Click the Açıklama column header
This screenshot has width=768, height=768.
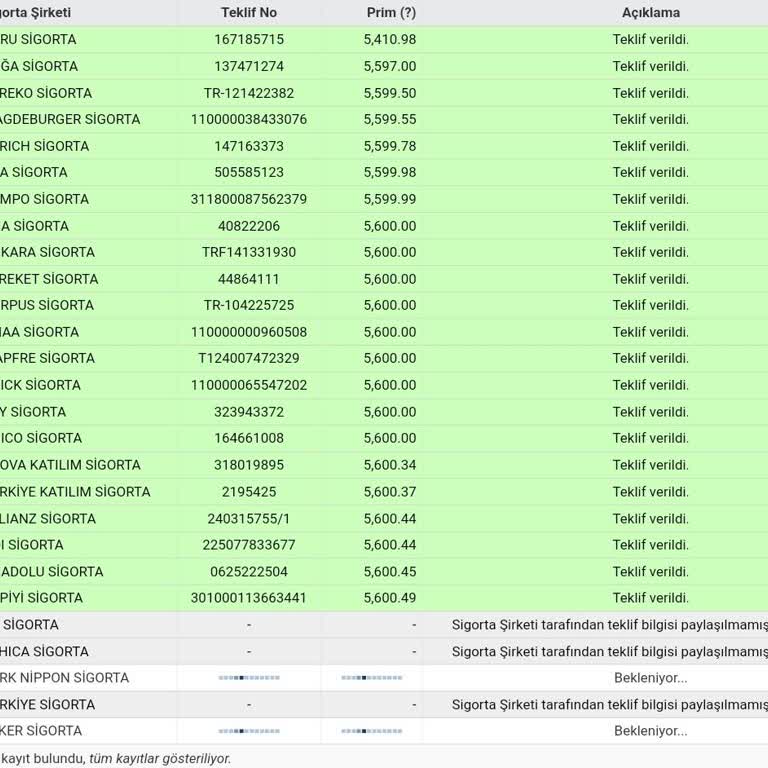650,12
